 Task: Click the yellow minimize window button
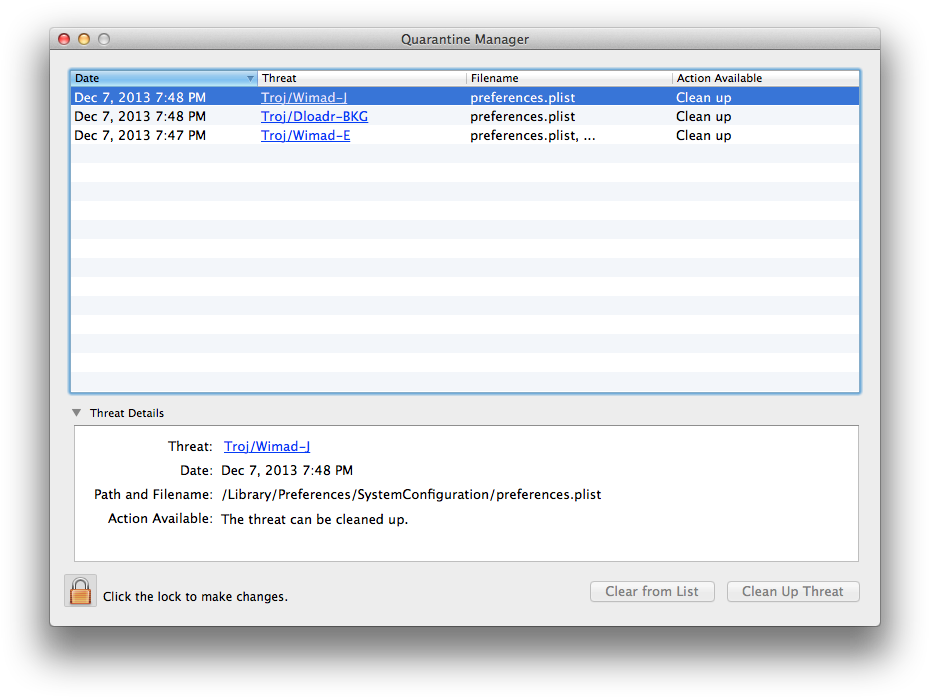coord(84,39)
